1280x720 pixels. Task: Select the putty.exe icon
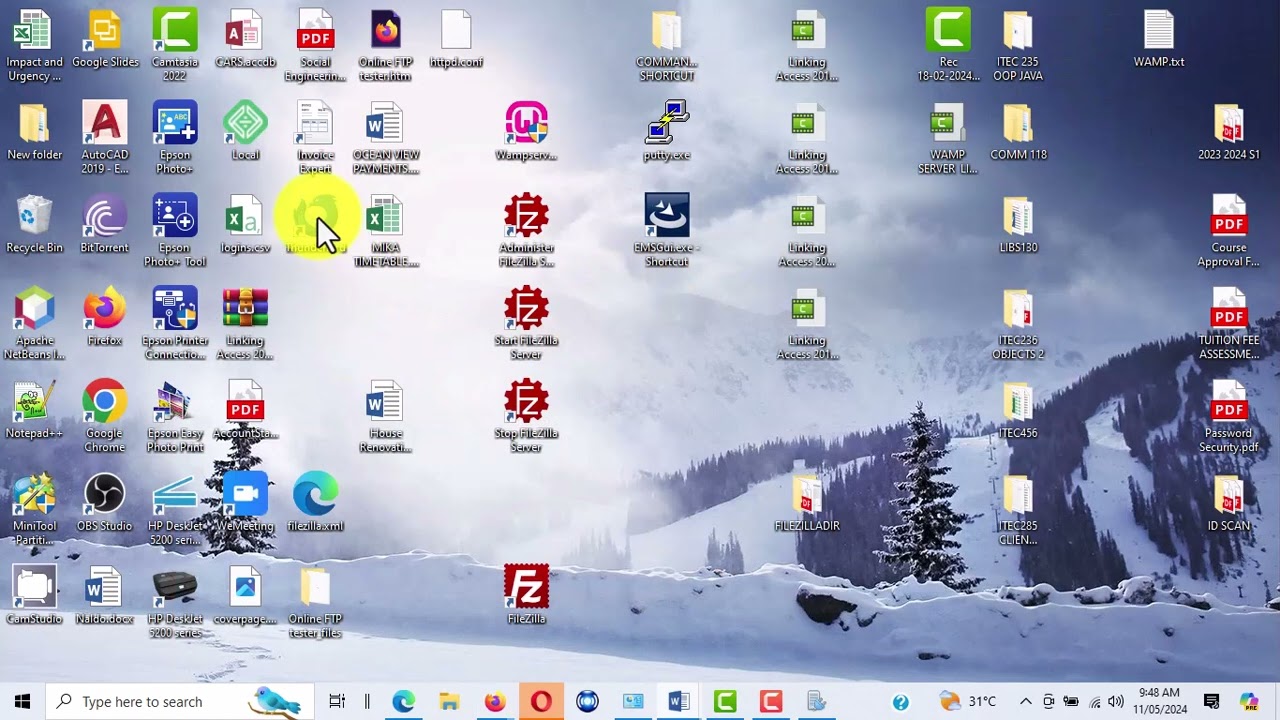(x=667, y=132)
